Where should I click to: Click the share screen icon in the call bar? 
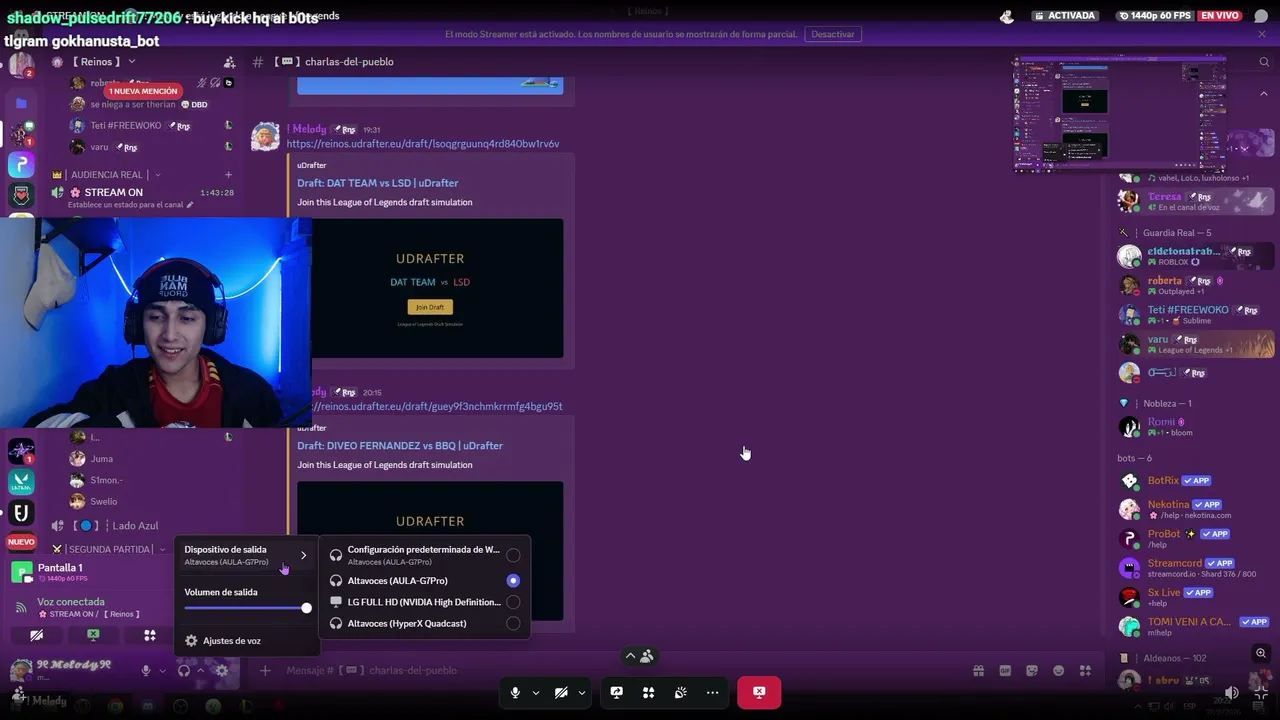[x=617, y=692]
